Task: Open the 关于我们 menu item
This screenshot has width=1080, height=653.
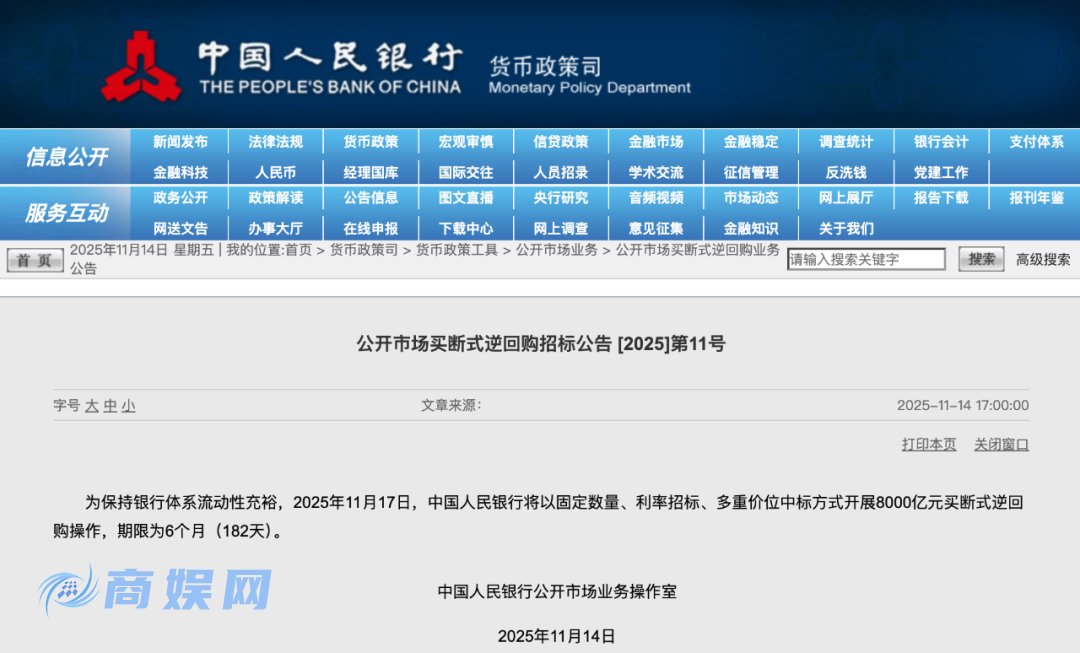Action: [846, 228]
